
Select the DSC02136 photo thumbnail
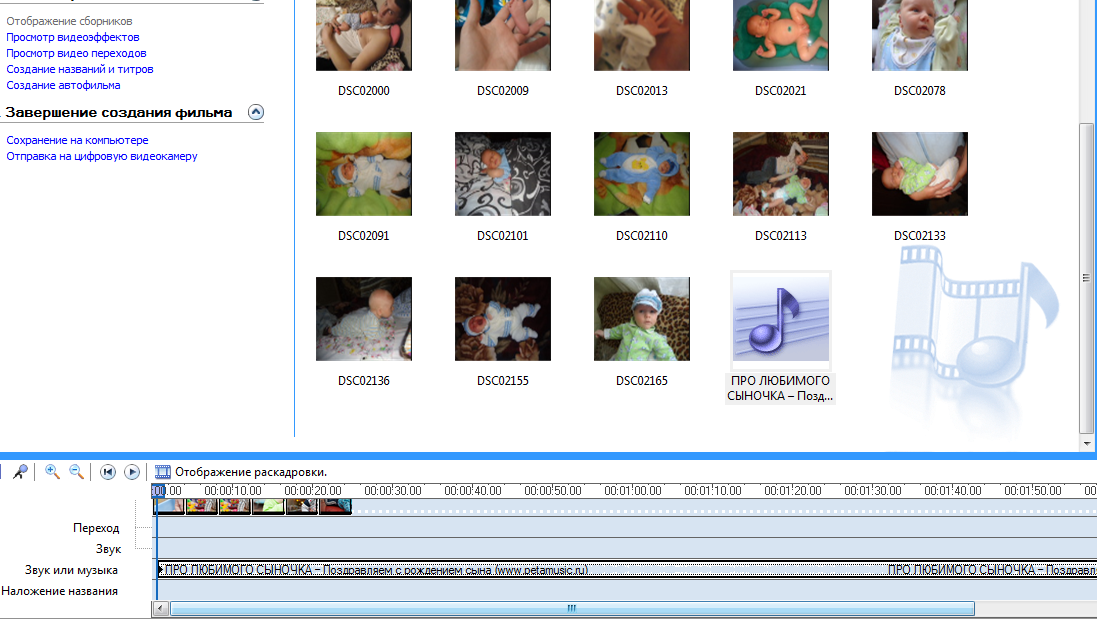pos(364,319)
